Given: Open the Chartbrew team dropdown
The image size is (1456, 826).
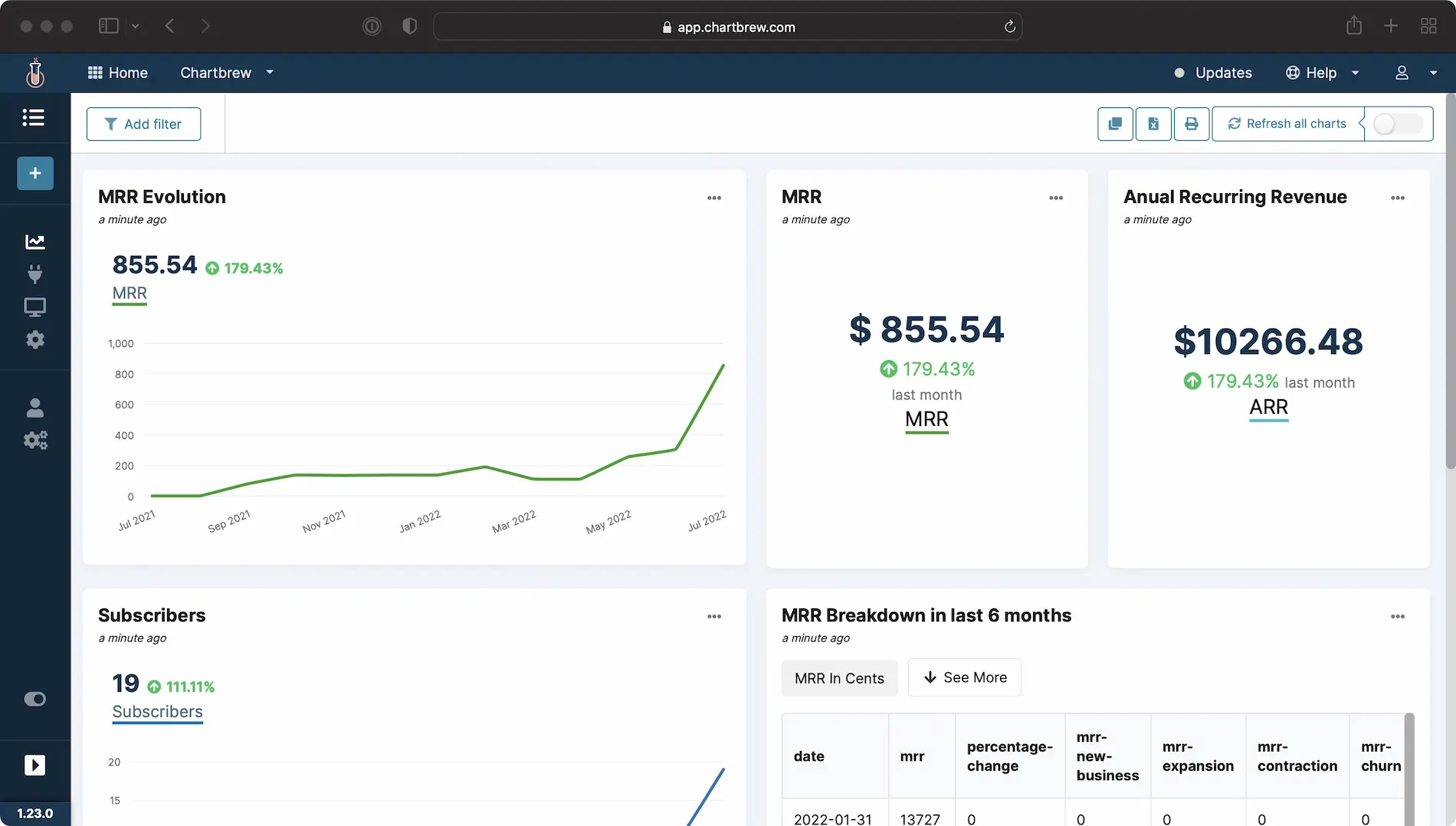Looking at the screenshot, I should pos(227,73).
